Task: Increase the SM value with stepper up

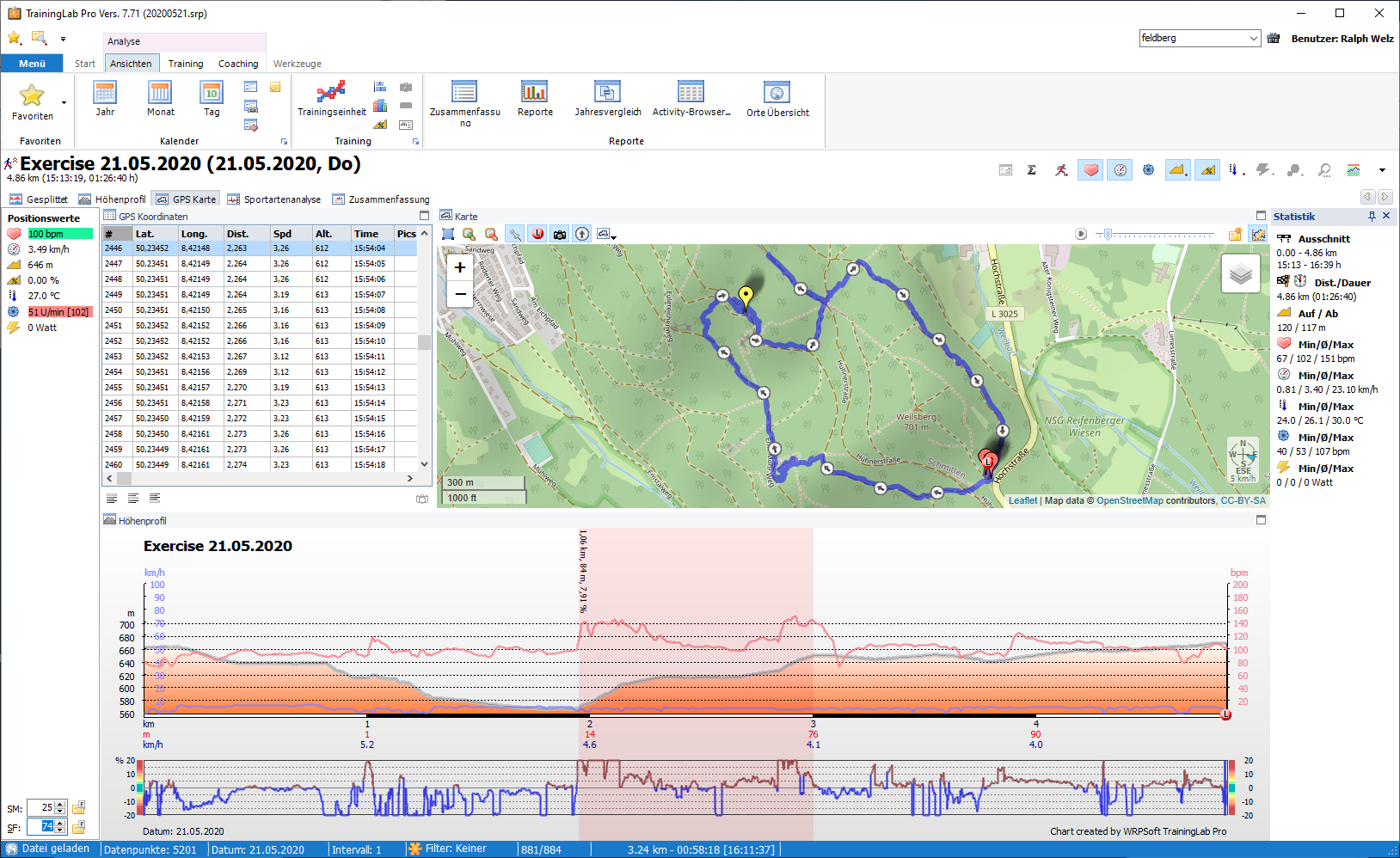Action: point(60,804)
